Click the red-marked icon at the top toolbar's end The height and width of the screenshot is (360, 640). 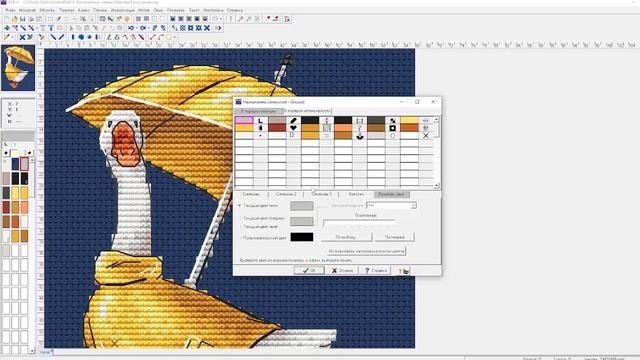(x=287, y=19)
